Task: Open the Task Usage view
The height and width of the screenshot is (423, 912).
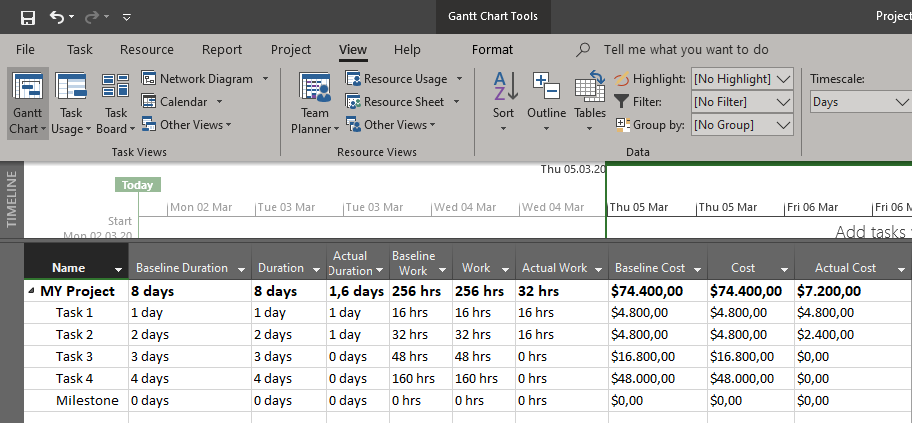Action: tap(70, 90)
